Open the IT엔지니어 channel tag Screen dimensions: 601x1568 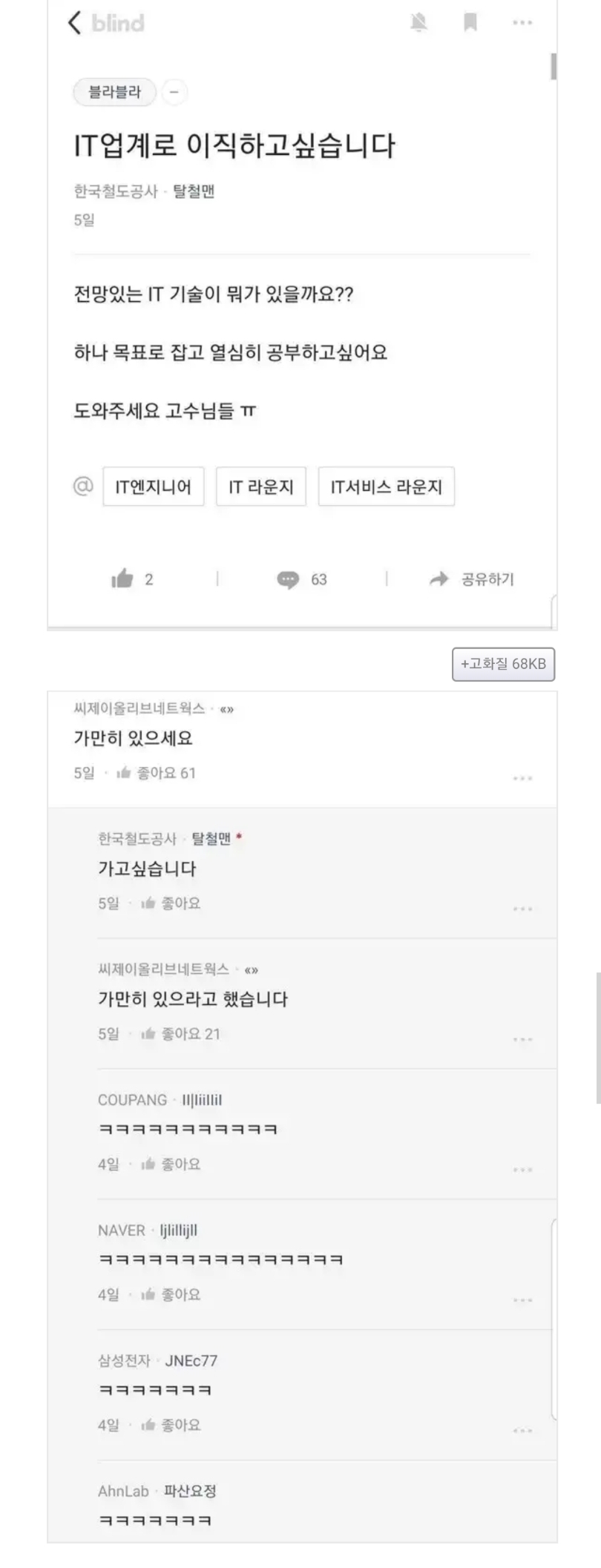coord(154,487)
